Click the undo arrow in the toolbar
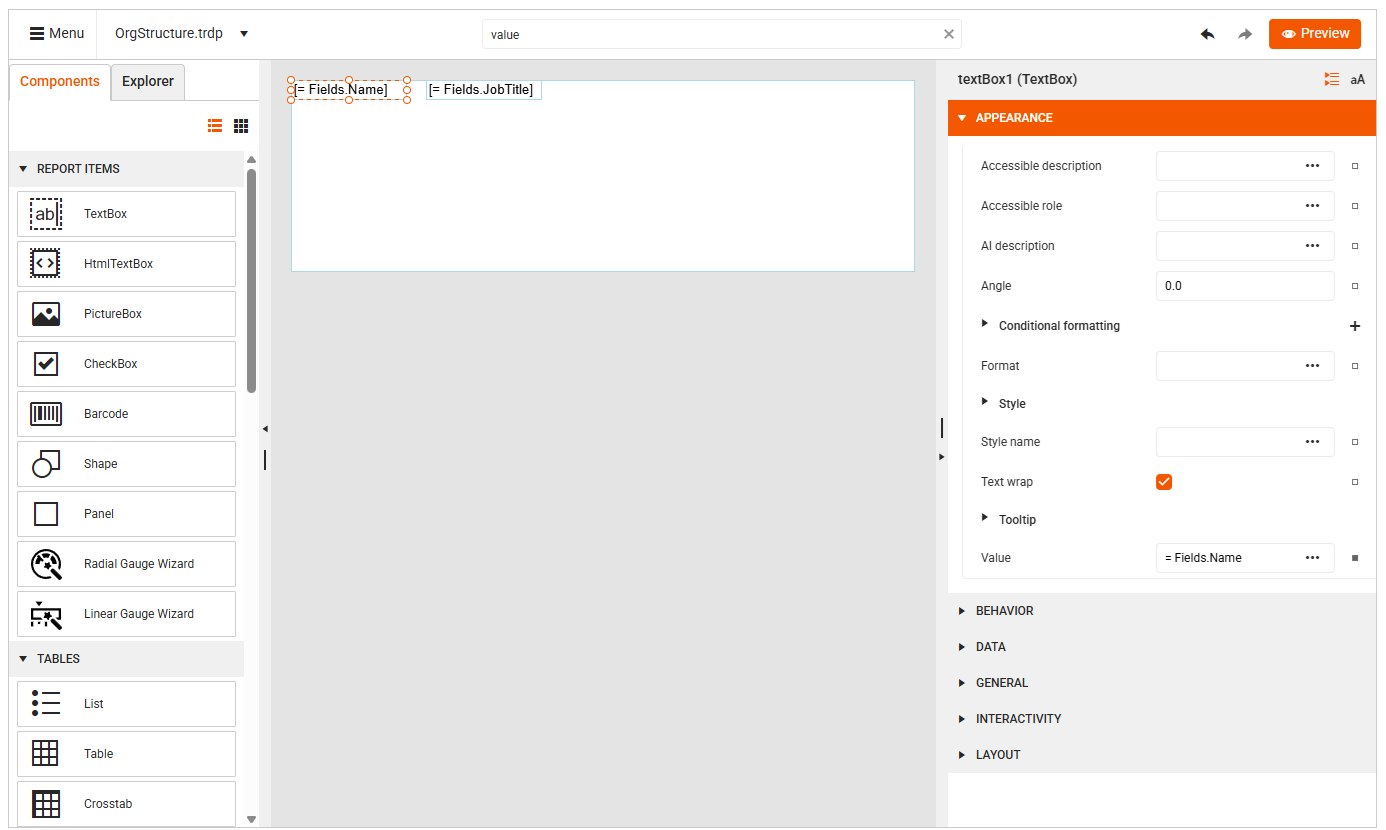This screenshot has width=1386, height=830. (1207, 33)
